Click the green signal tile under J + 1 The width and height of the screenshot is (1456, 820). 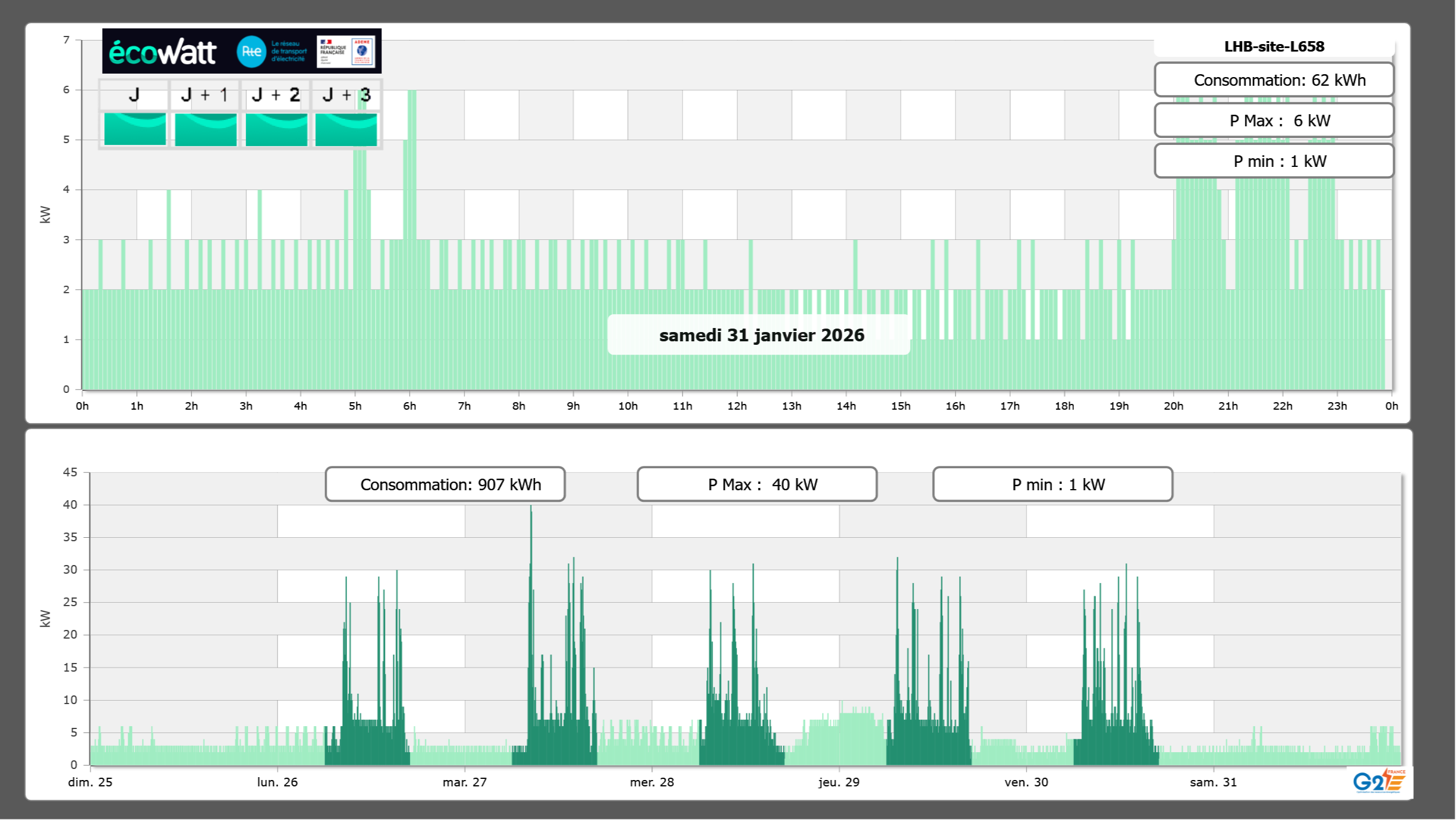point(206,129)
